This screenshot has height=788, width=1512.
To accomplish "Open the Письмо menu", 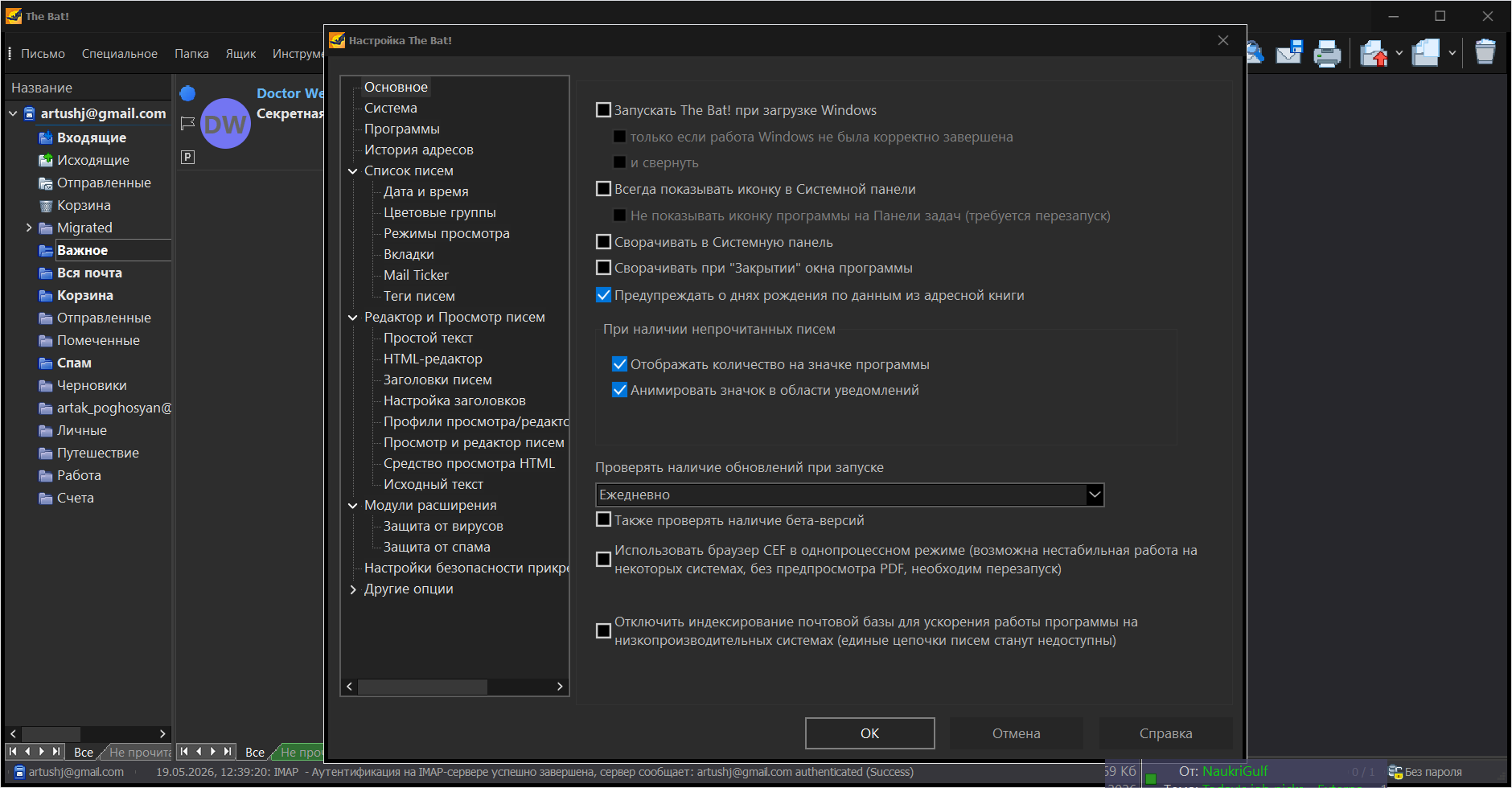I will click(x=43, y=53).
